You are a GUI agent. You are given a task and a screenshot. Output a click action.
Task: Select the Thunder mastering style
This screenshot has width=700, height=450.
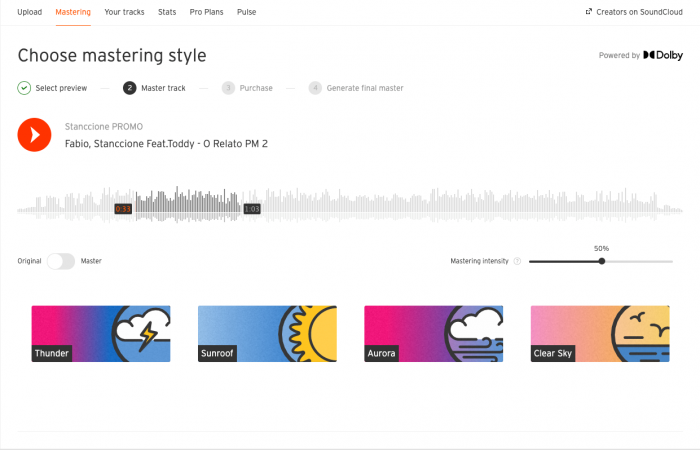[x=101, y=333]
